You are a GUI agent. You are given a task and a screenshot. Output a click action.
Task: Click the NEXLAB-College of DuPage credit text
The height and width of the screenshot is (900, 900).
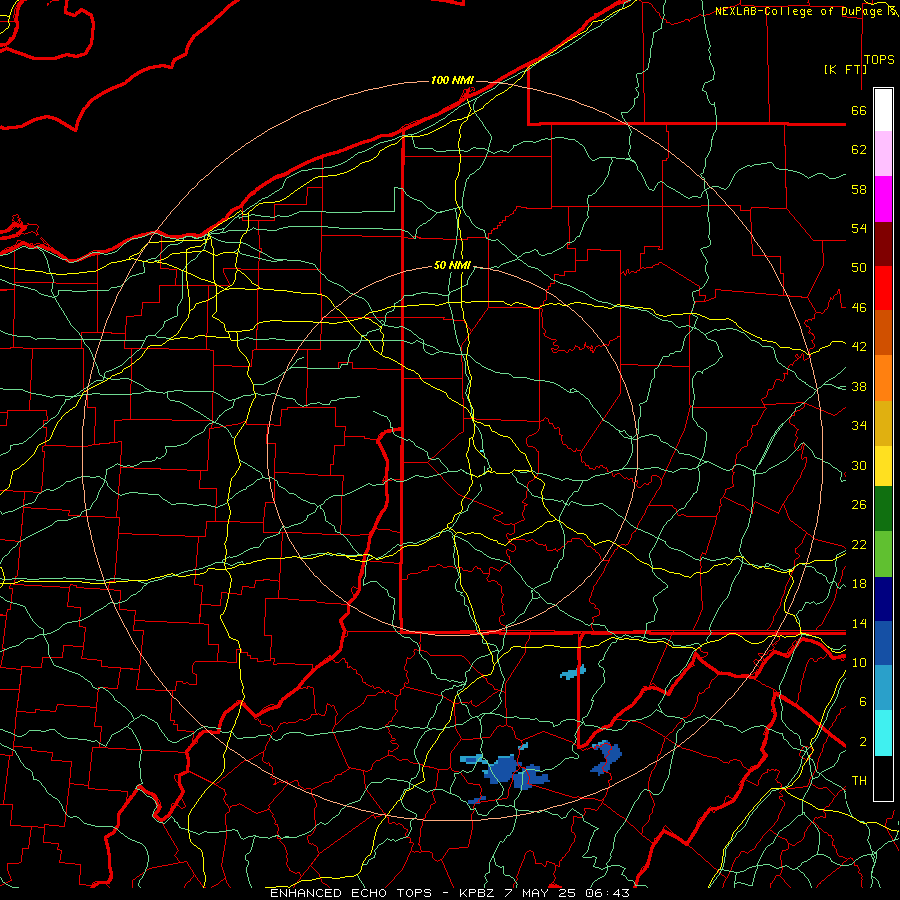800,11
